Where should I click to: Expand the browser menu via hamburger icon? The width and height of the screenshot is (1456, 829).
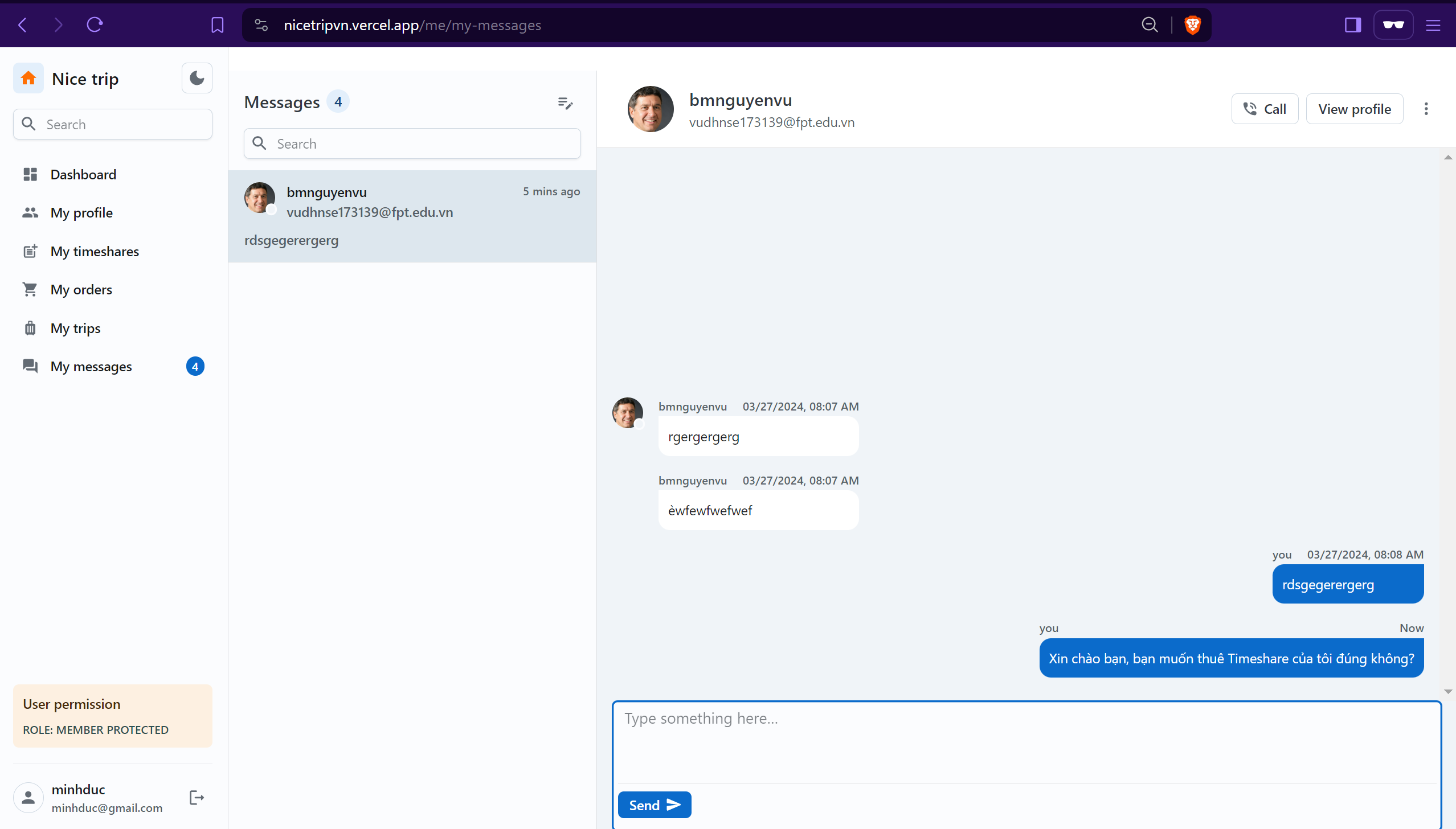(x=1434, y=24)
